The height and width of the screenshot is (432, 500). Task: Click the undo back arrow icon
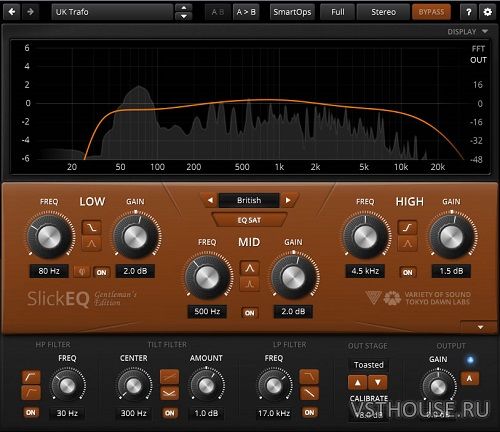tap(12, 12)
